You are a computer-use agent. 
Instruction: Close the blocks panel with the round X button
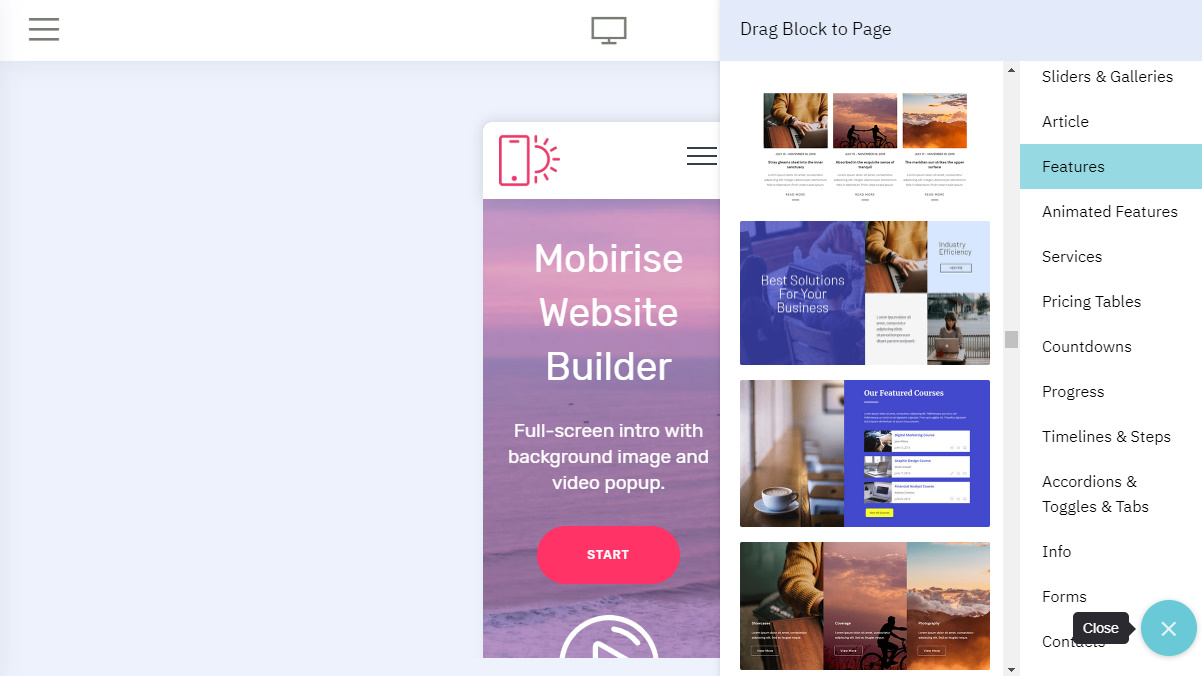(1168, 628)
